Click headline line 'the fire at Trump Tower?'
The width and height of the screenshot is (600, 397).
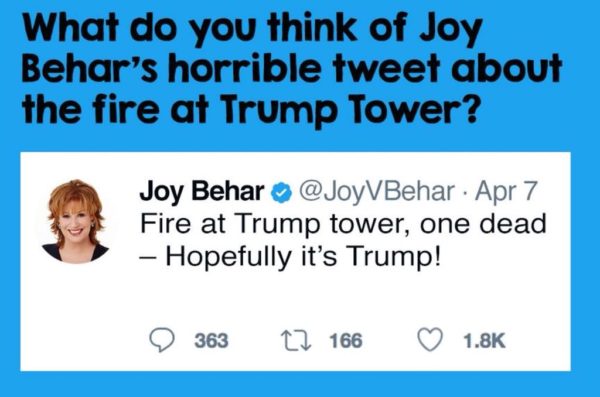pos(251,108)
